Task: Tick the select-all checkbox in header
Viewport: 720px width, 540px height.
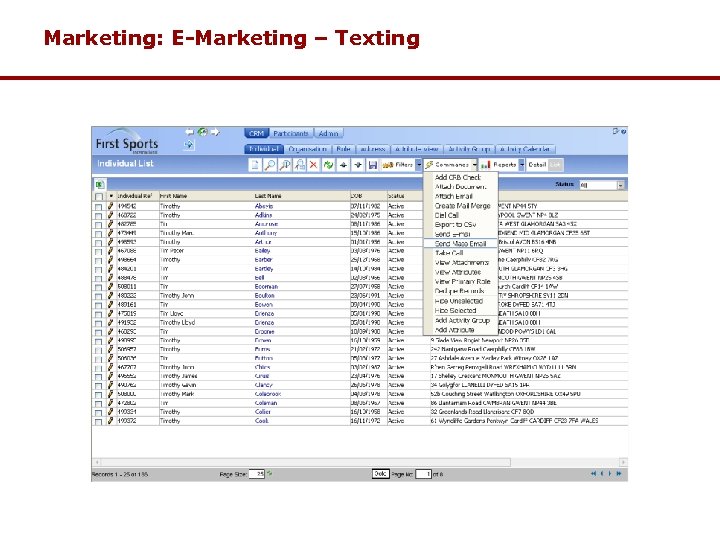Action: point(98,197)
